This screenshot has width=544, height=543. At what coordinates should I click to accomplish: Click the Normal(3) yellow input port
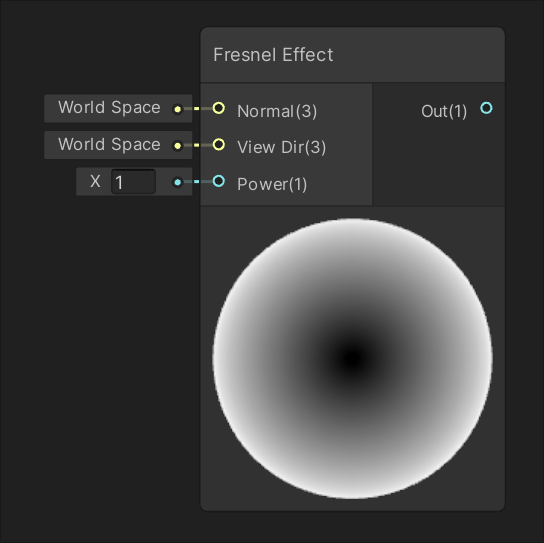pyautogui.click(x=219, y=108)
